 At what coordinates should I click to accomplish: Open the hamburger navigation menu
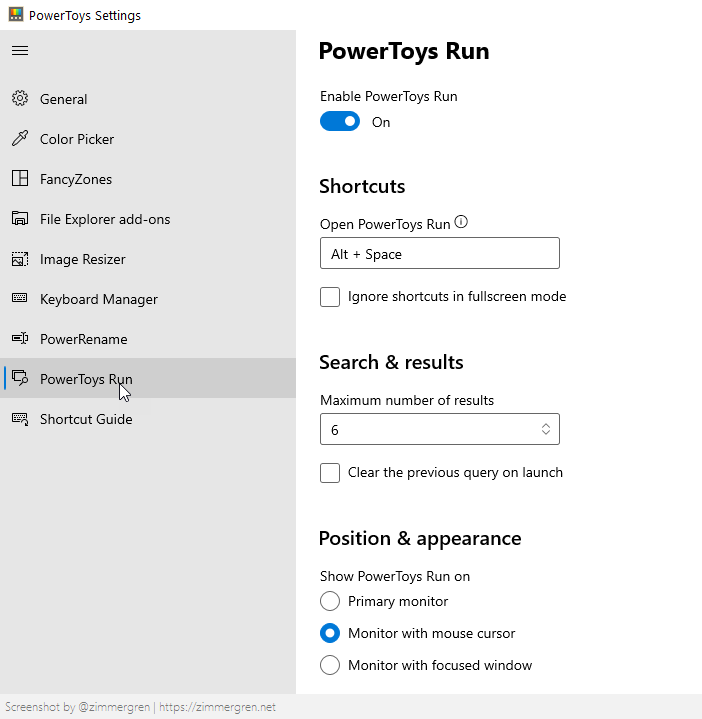20,50
